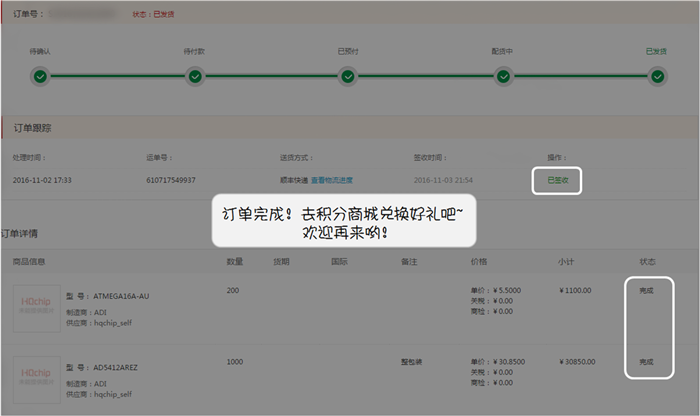Select the 已预付 step checkmark icon
The height and width of the screenshot is (416, 700).
pyautogui.click(x=348, y=76)
